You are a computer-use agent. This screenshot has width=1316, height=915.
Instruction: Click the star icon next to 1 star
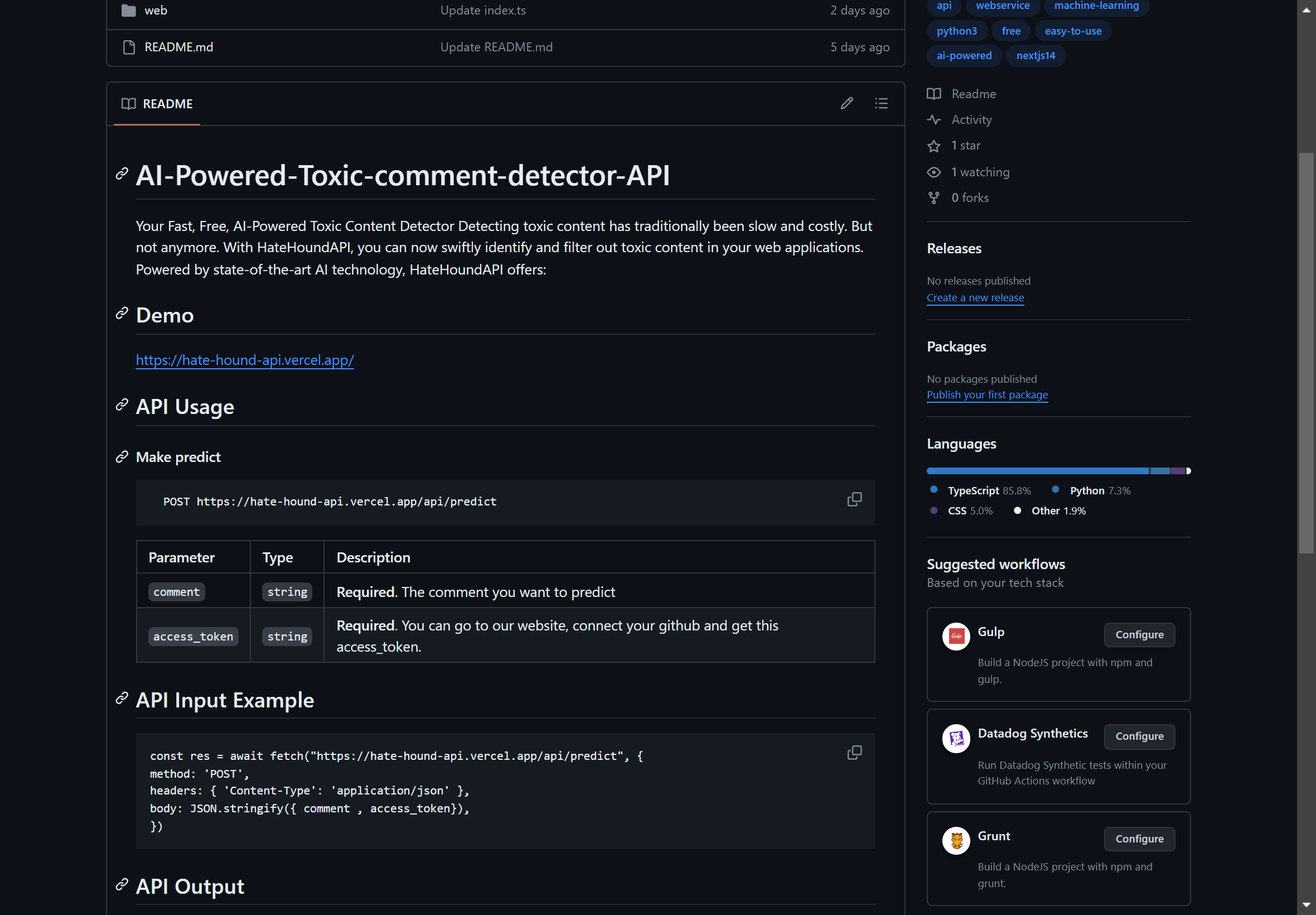934,146
